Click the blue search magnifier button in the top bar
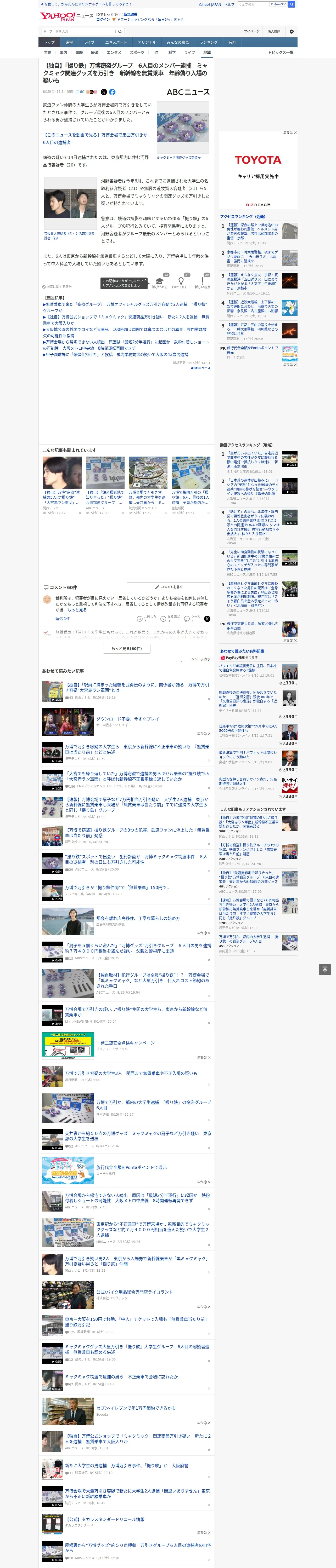Screen dimensions: 336x1568 292,4
